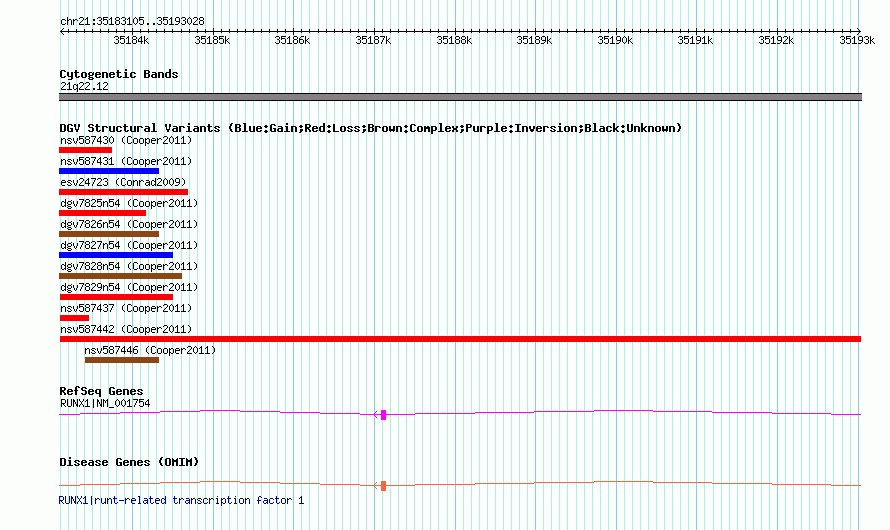Image resolution: width=890 pixels, height=530 pixels.
Task: Click the RefSeq Genes track title
Action: [101, 391]
